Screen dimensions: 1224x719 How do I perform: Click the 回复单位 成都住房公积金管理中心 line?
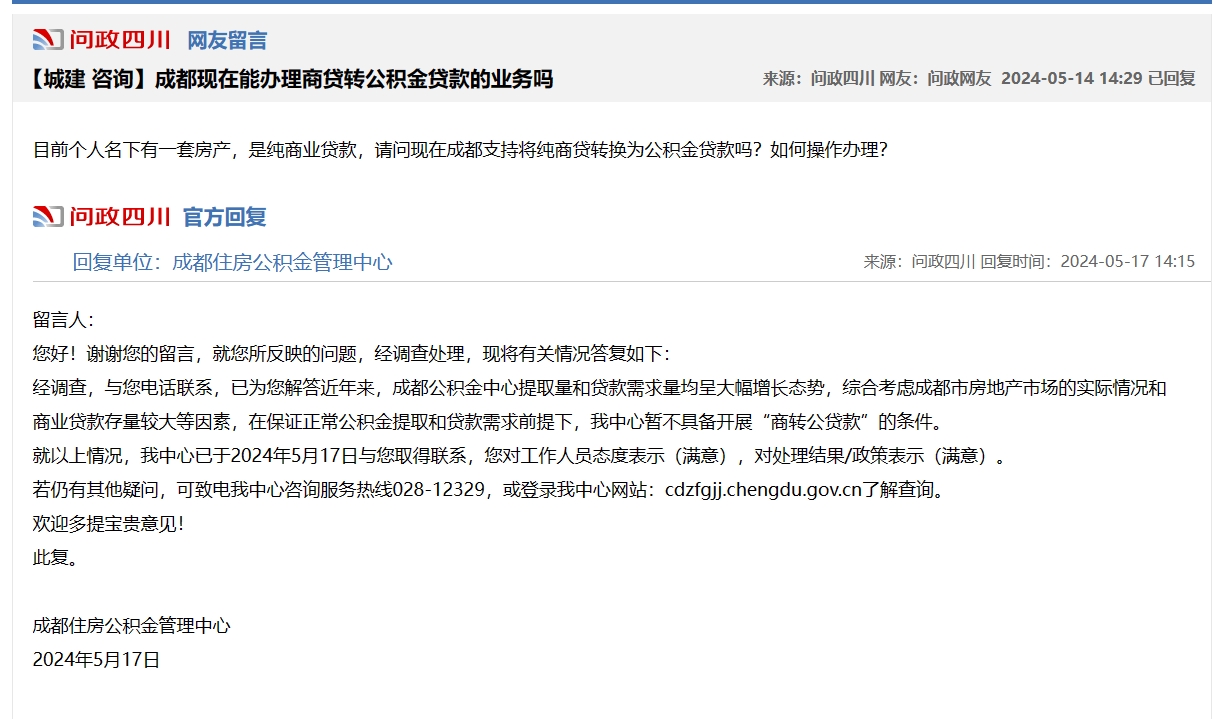click(x=232, y=262)
